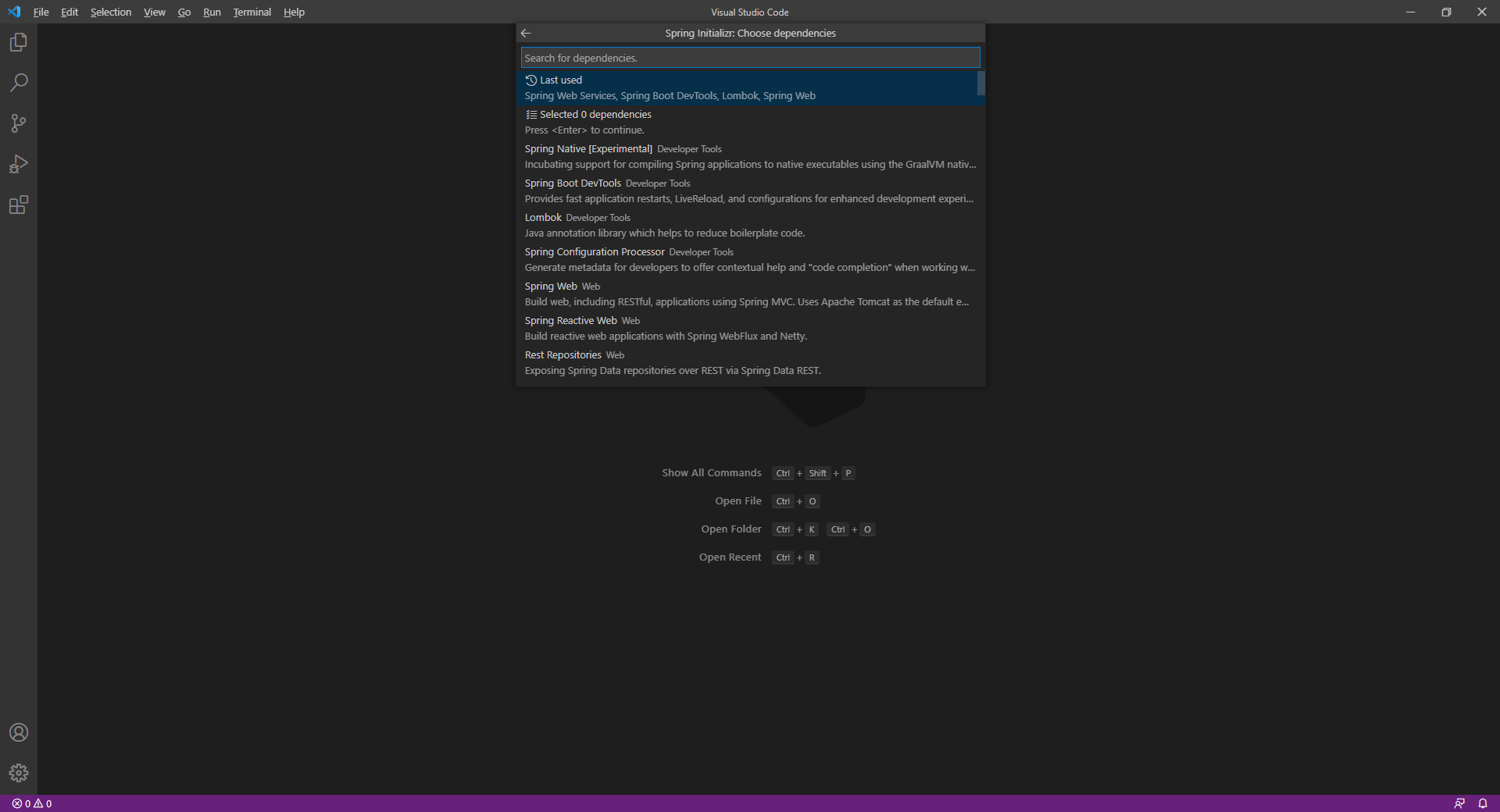The height and width of the screenshot is (812, 1500).
Task: Open the Run menu
Action: (x=212, y=12)
